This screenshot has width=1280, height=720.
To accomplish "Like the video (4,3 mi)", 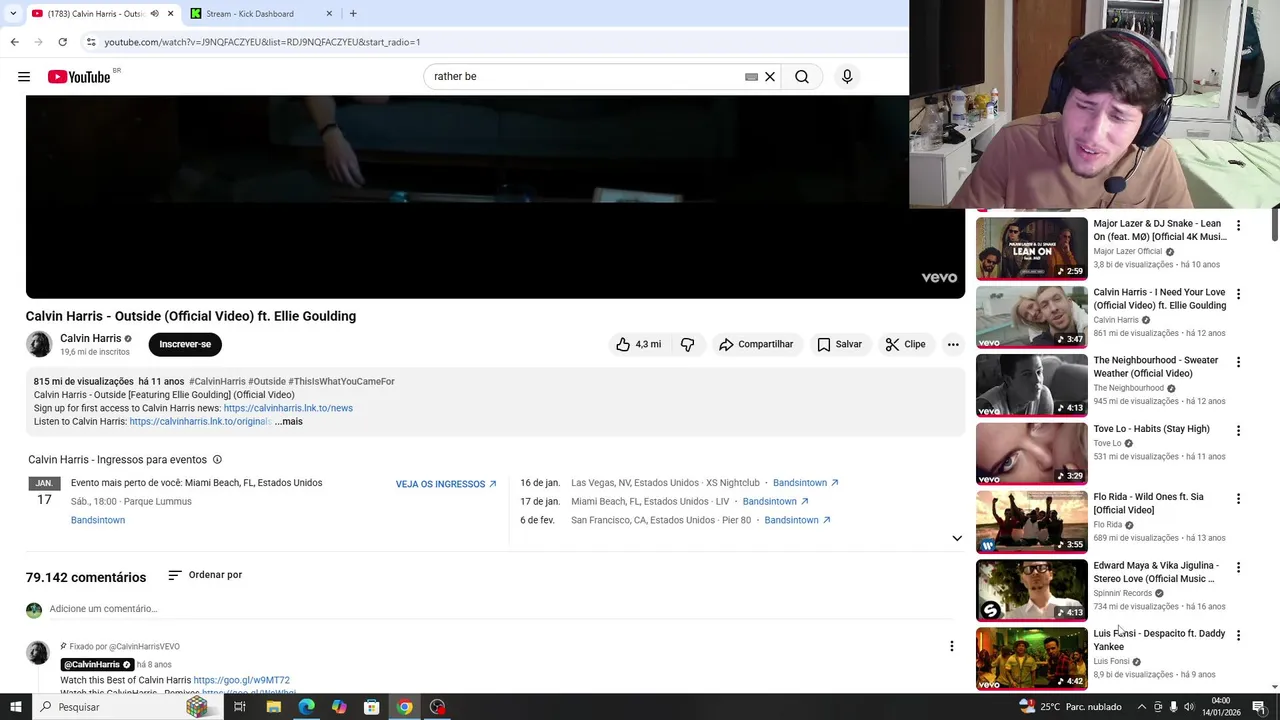I will [x=639, y=344].
